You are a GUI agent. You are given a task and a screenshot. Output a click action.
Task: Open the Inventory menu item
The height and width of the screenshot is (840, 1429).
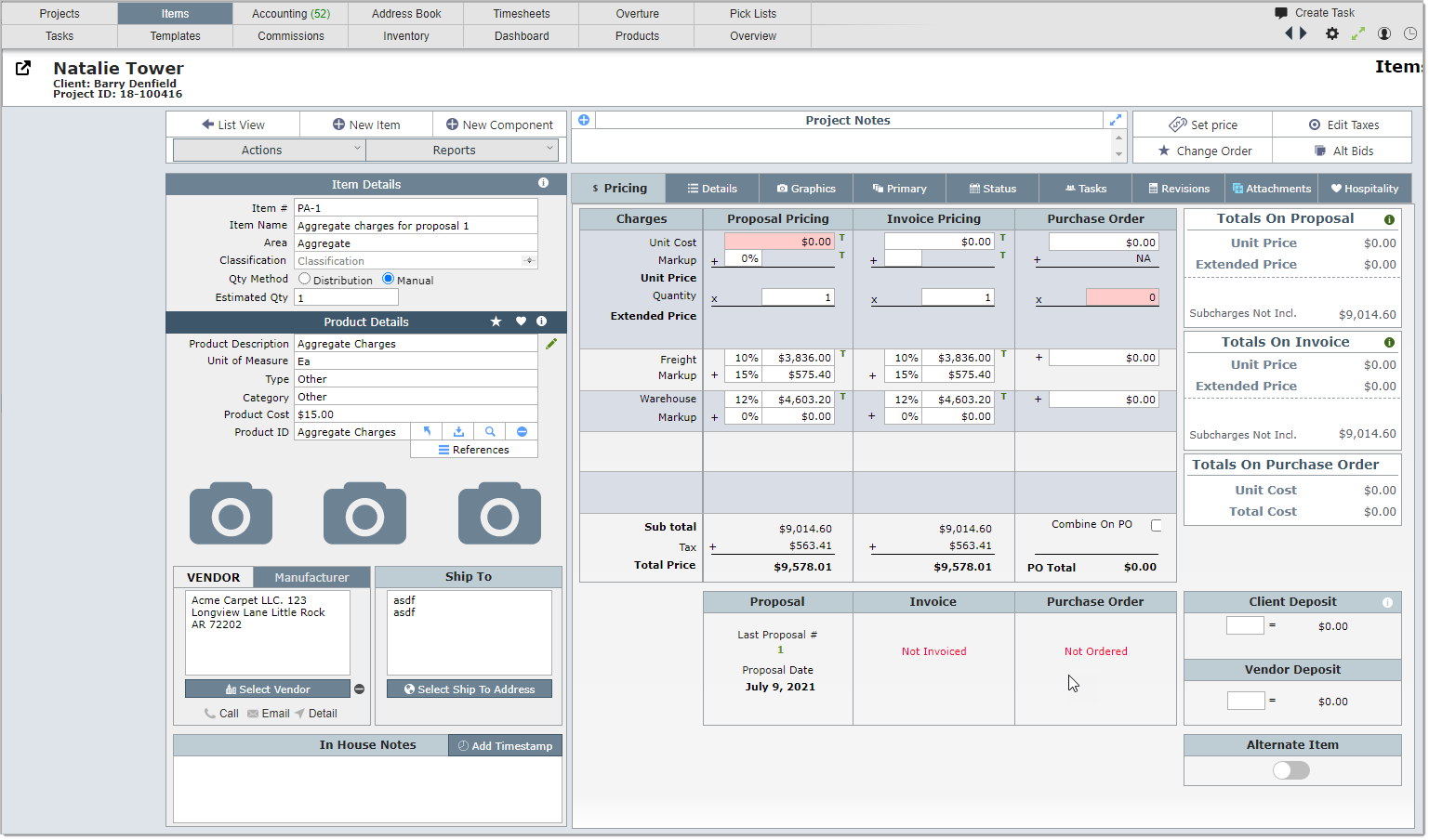point(406,36)
